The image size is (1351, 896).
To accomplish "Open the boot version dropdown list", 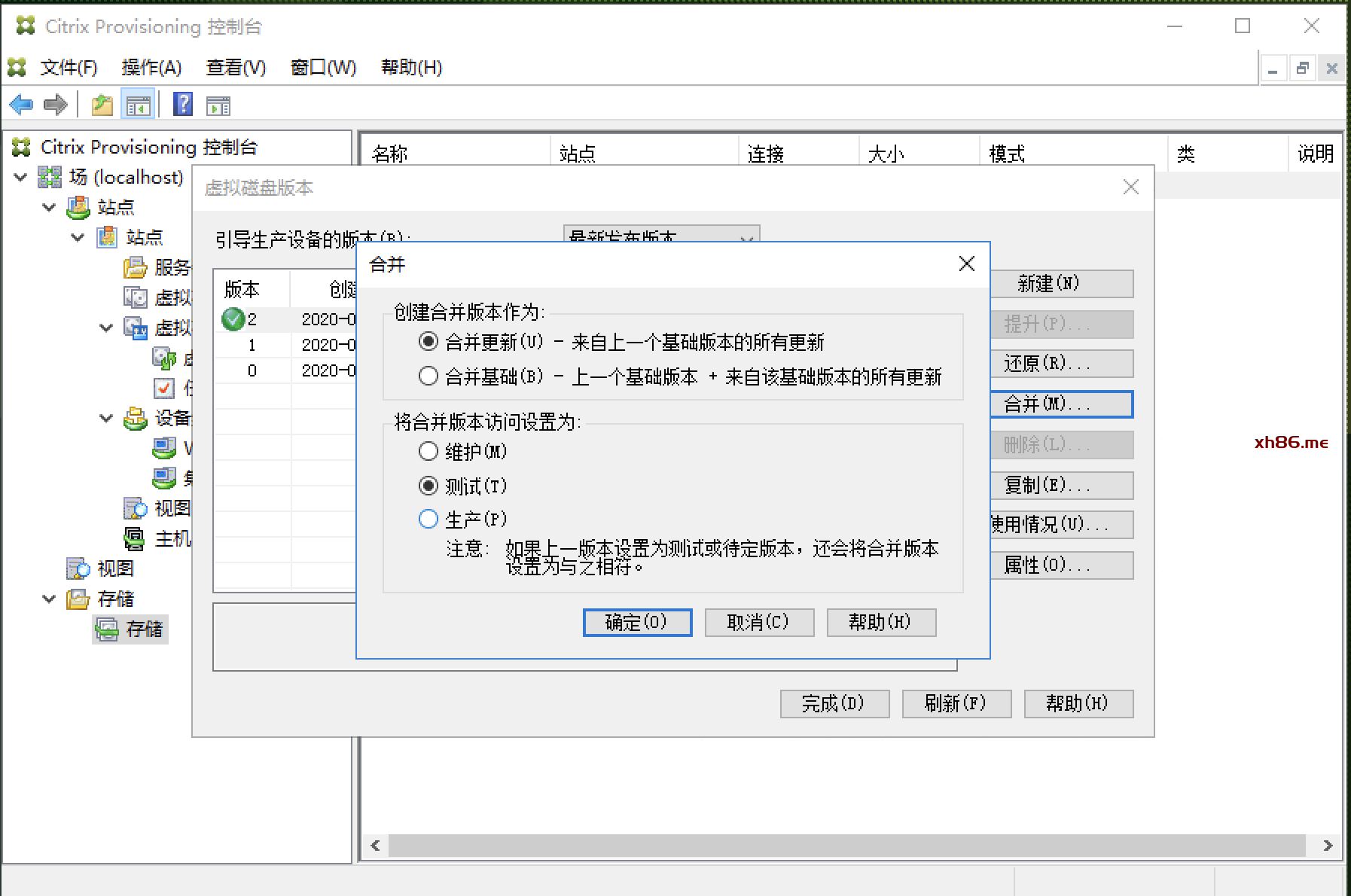I will [746, 237].
